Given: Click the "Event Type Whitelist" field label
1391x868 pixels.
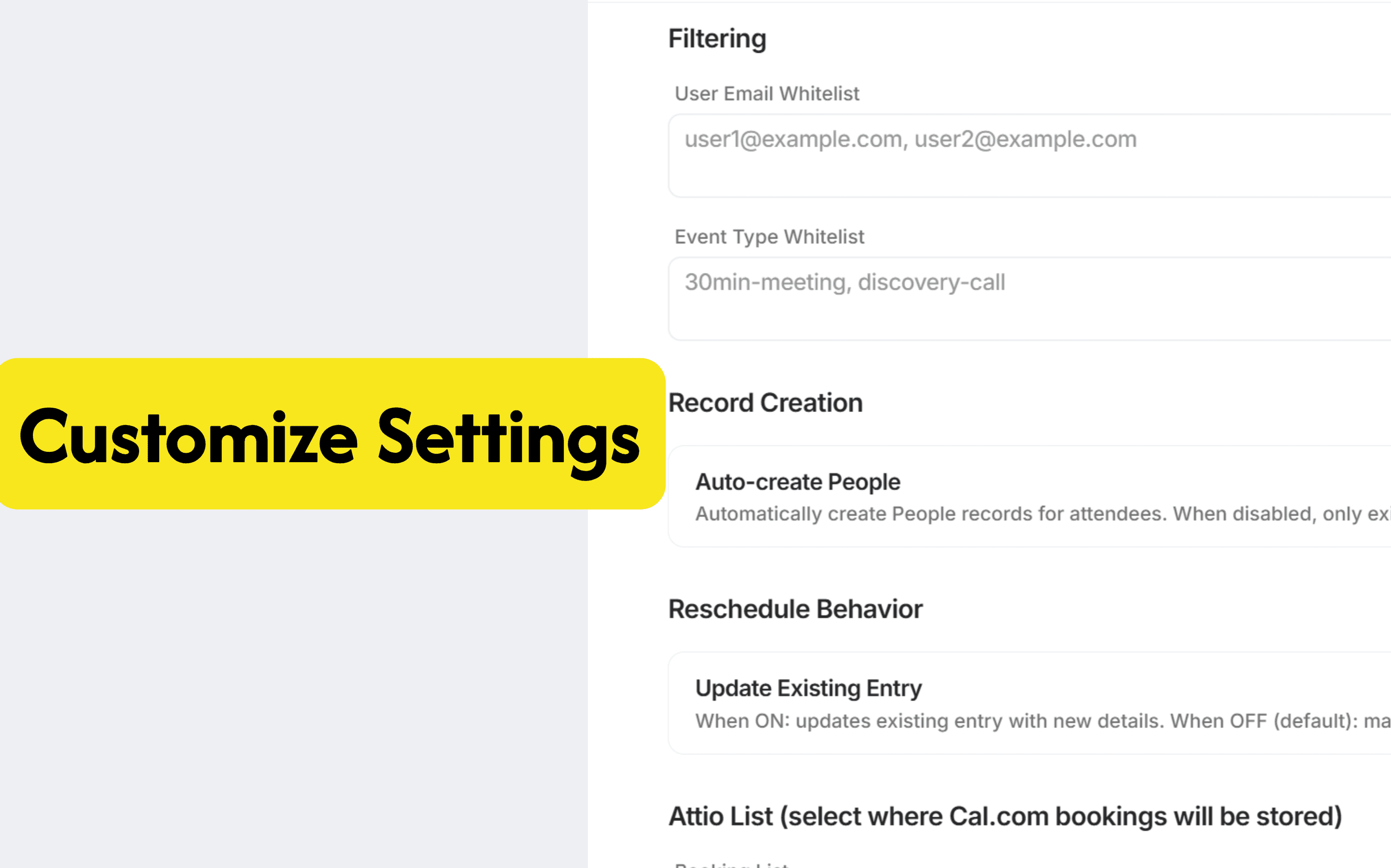Looking at the screenshot, I should click(x=768, y=237).
